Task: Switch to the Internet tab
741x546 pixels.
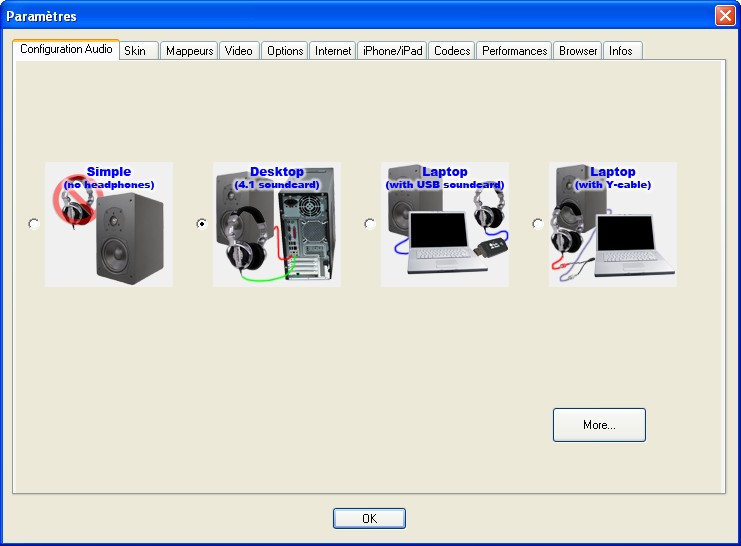Action: click(x=333, y=51)
